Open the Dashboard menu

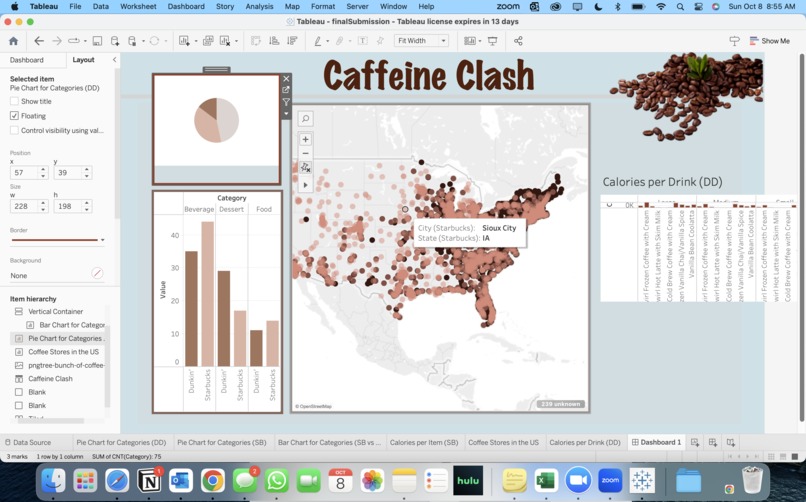[x=186, y=6]
